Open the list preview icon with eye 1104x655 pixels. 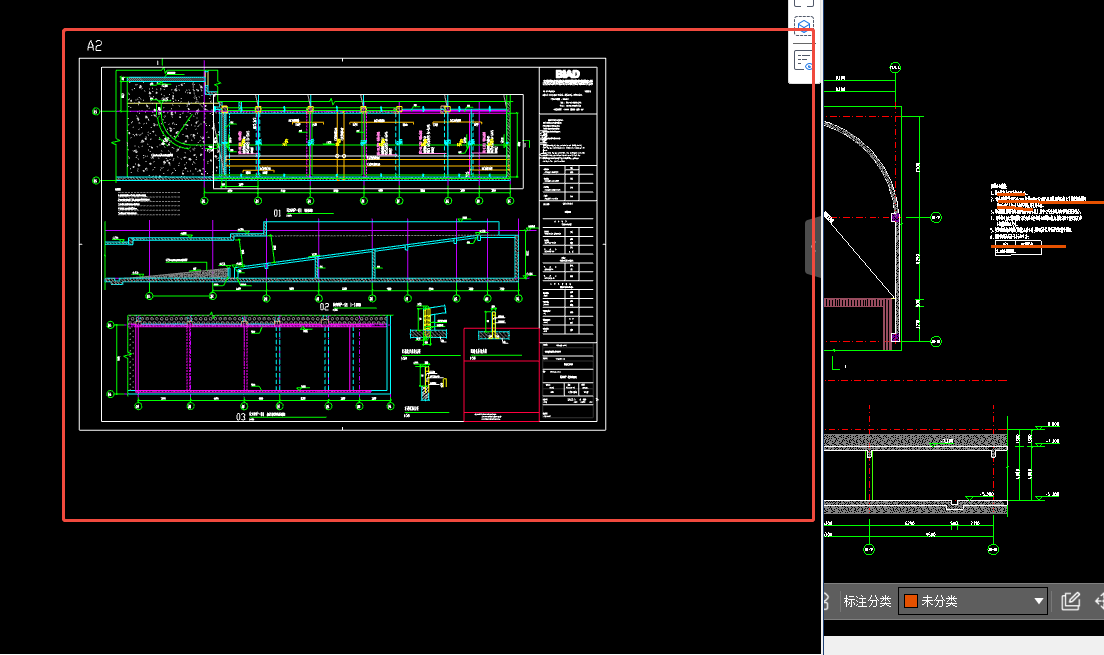(x=803, y=61)
